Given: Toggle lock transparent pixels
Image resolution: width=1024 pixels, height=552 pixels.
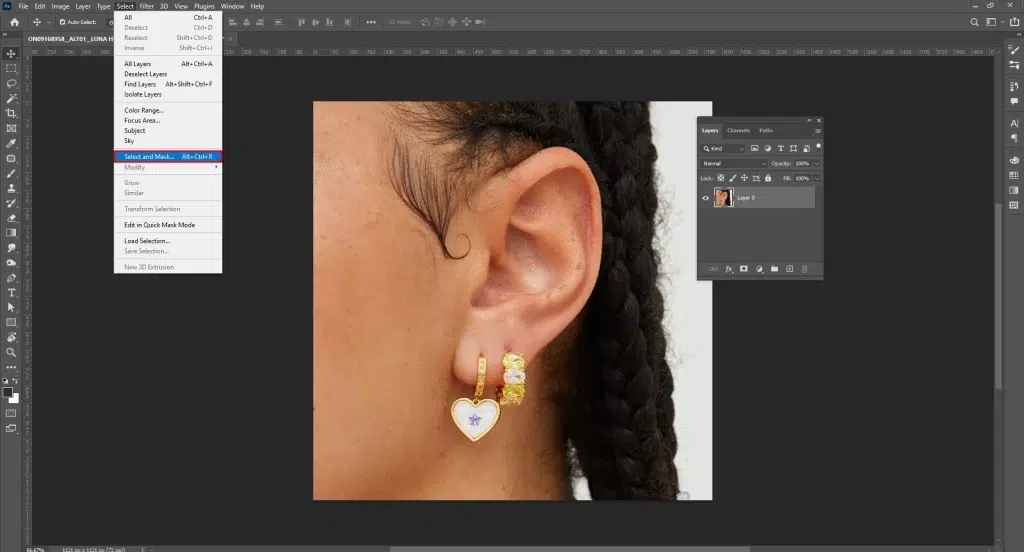Looking at the screenshot, I should (x=720, y=178).
